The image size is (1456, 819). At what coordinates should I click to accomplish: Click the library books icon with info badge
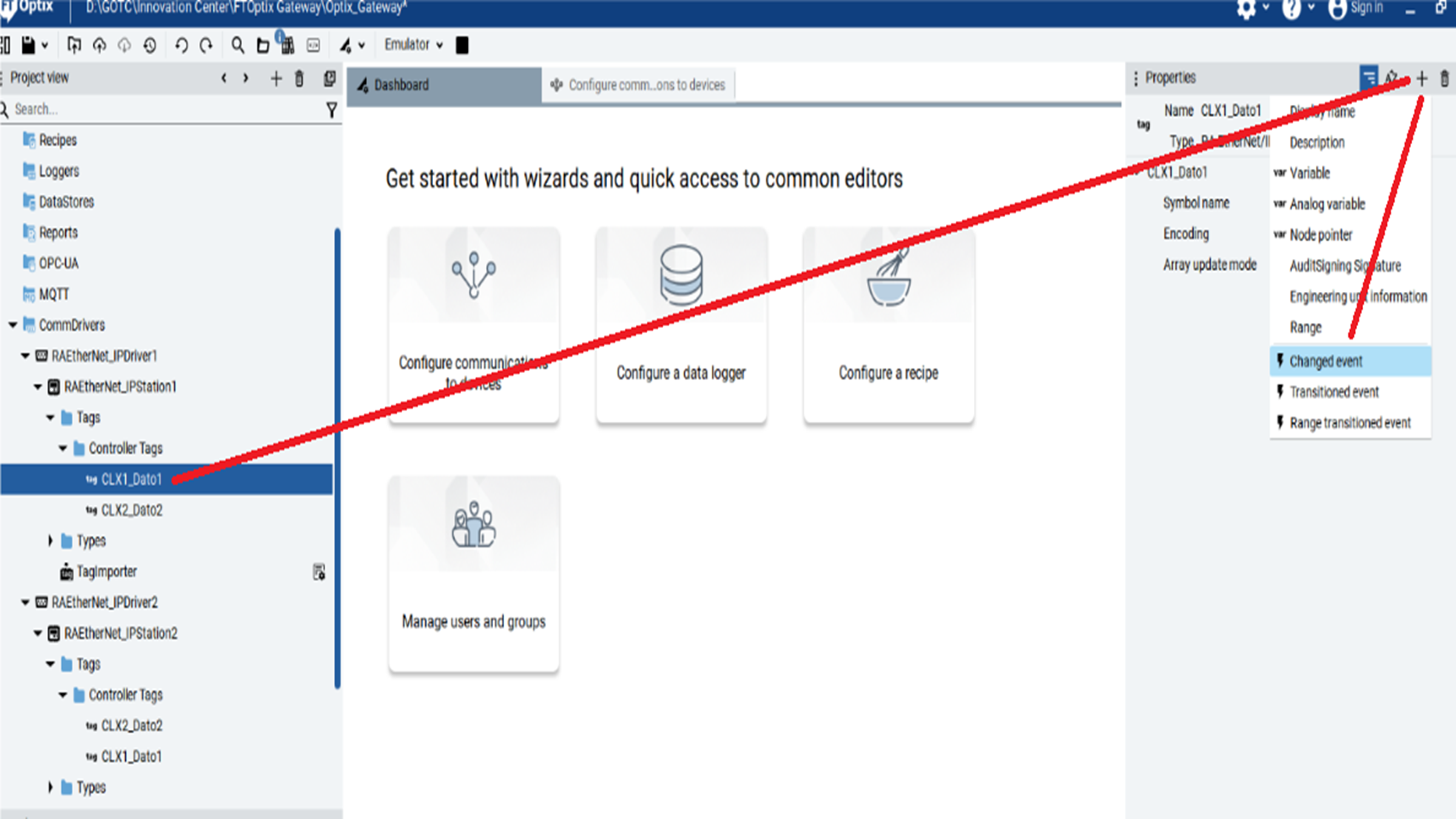tap(286, 44)
